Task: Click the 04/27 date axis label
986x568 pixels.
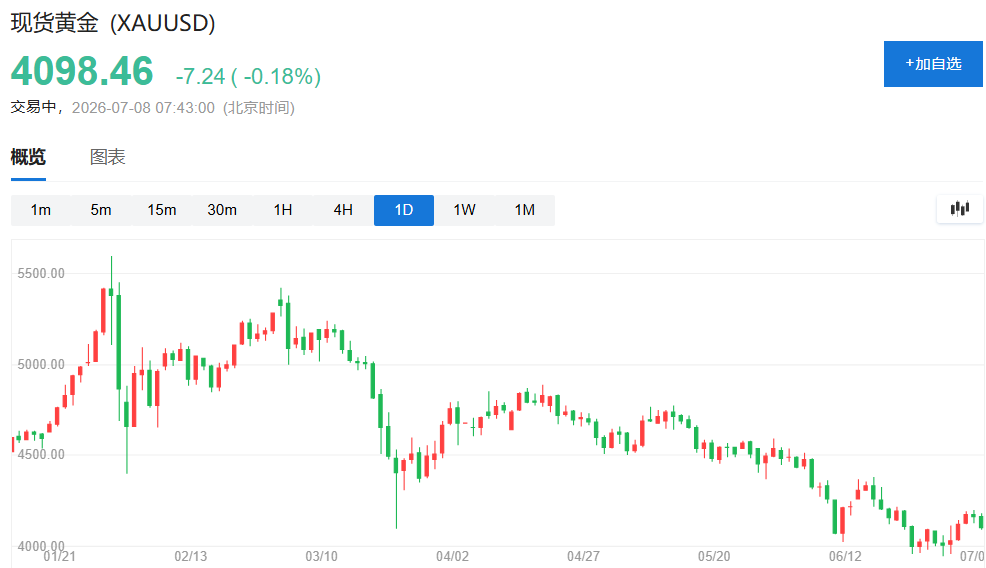Action: (583, 556)
